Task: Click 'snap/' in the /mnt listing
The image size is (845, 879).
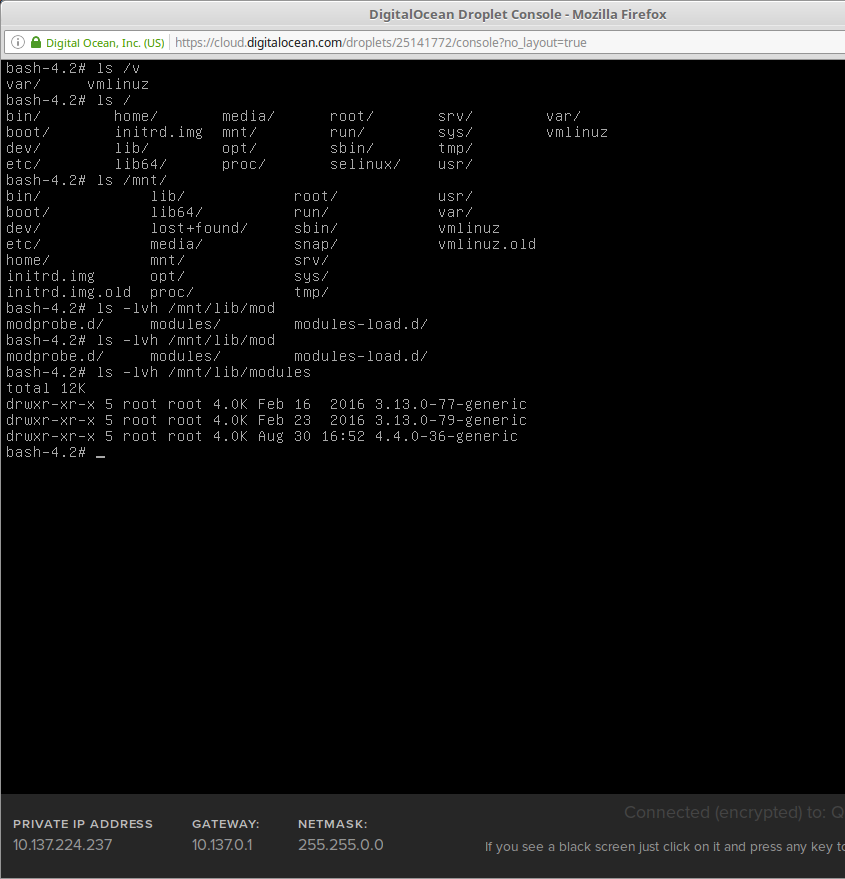Action: pyautogui.click(x=316, y=244)
